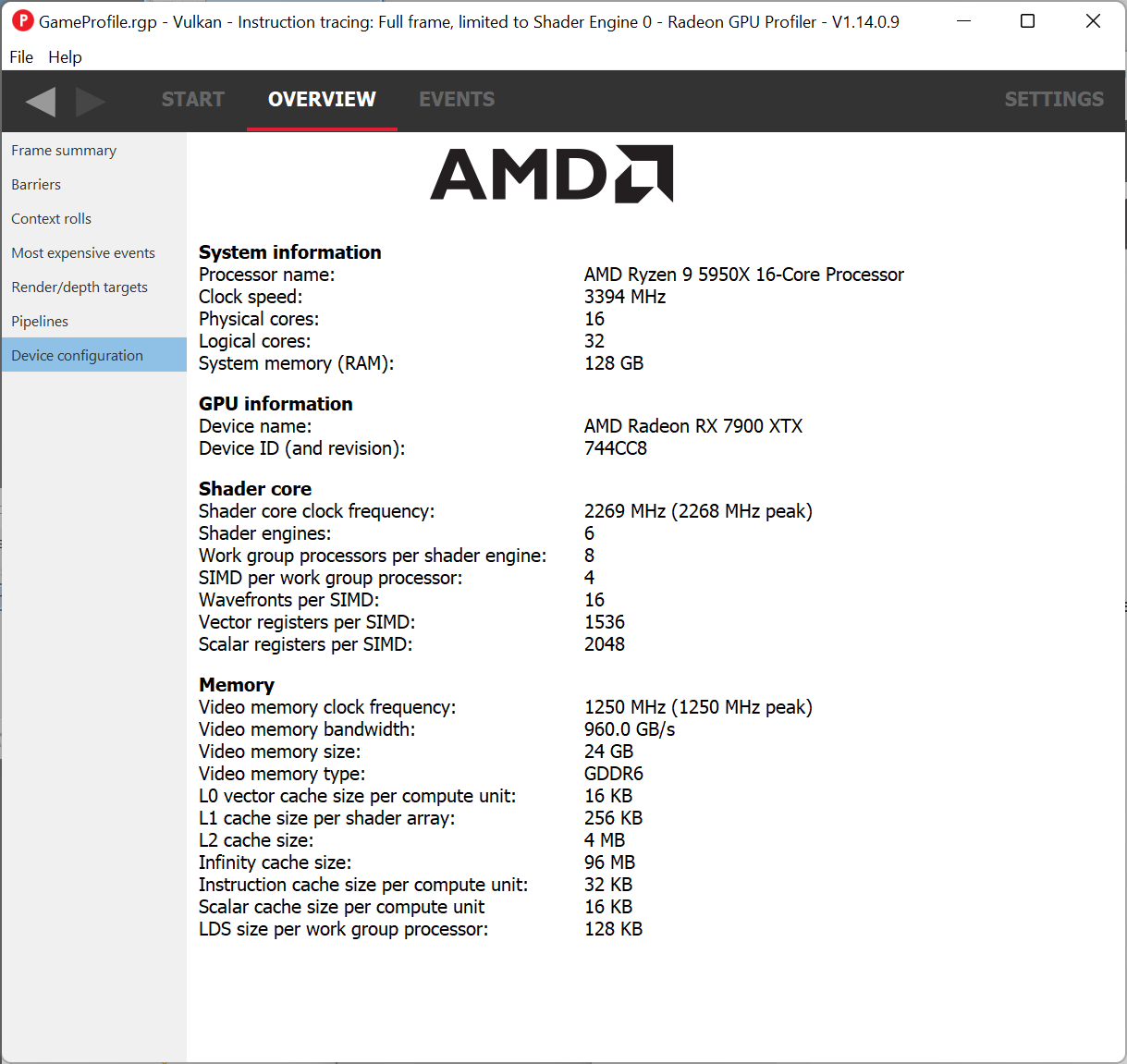Open Frame summary in sidebar

(x=93, y=150)
